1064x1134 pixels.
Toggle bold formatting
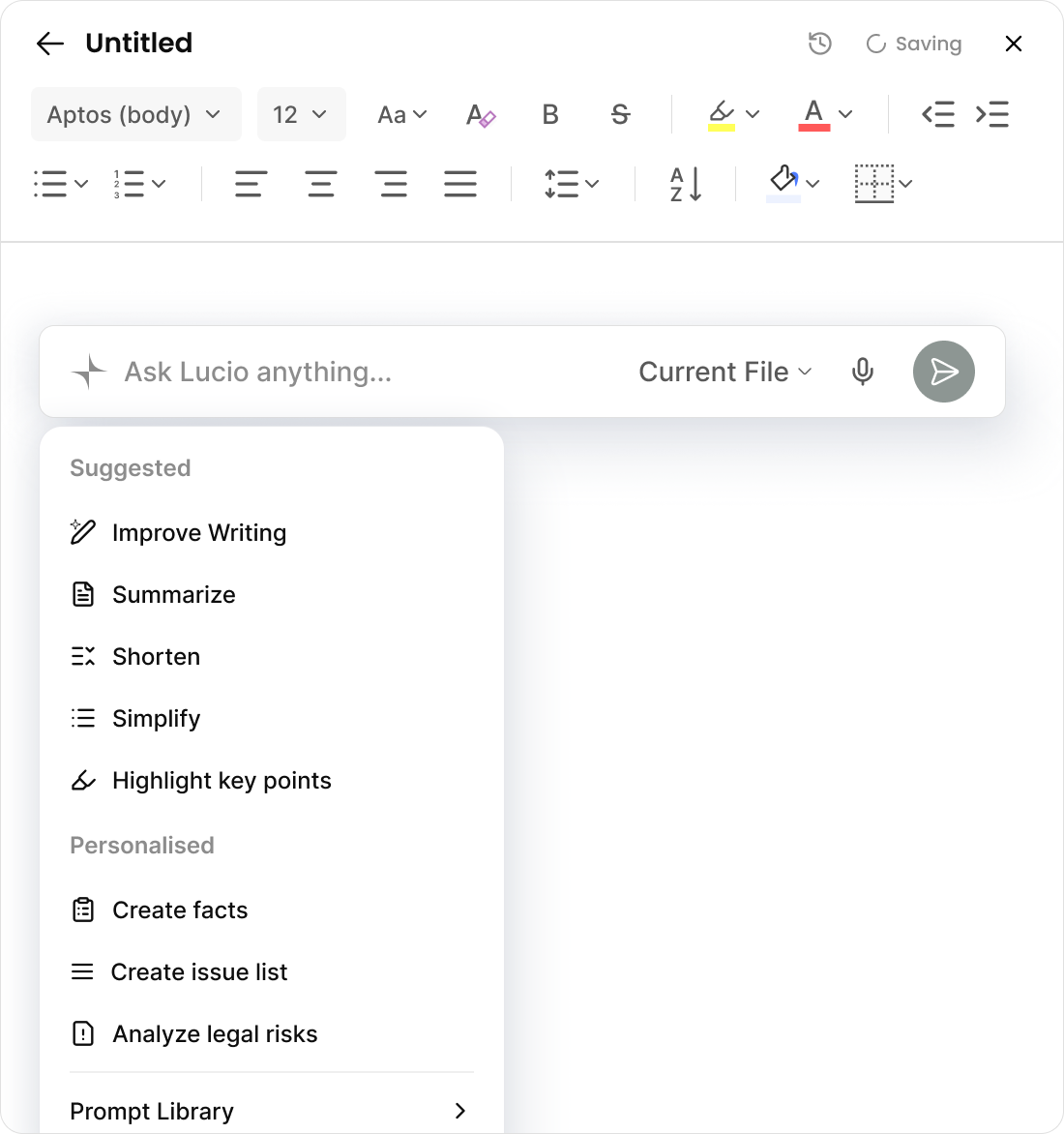(x=550, y=115)
